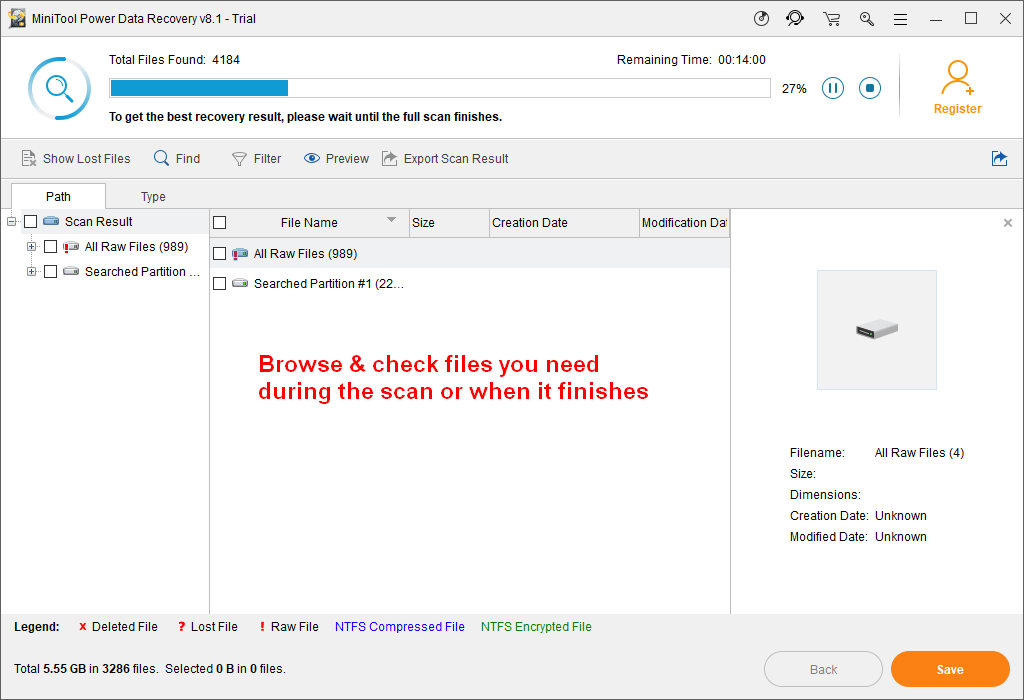
Task: Pause the running scan
Action: tap(833, 88)
